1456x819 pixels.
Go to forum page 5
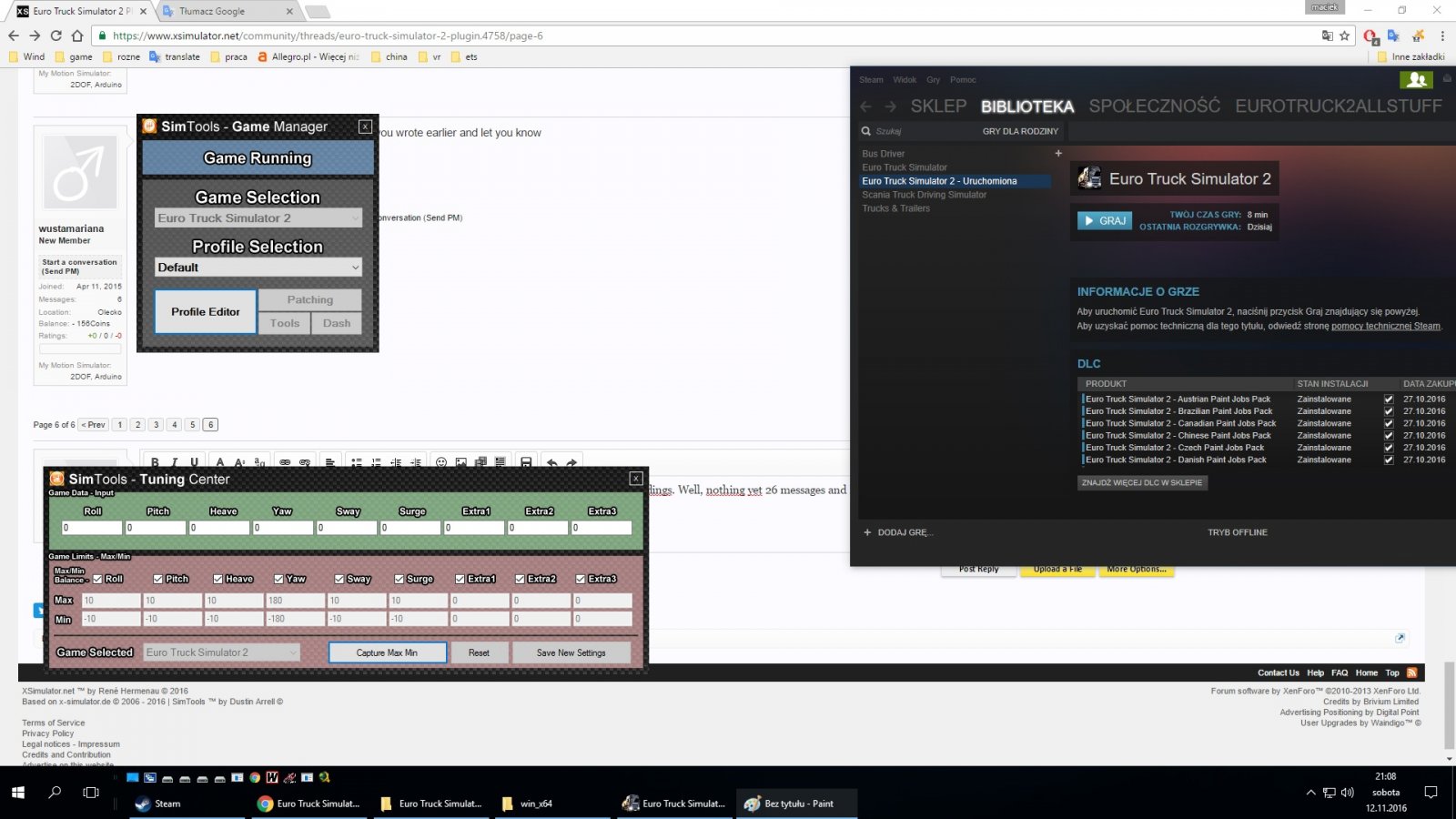point(192,425)
